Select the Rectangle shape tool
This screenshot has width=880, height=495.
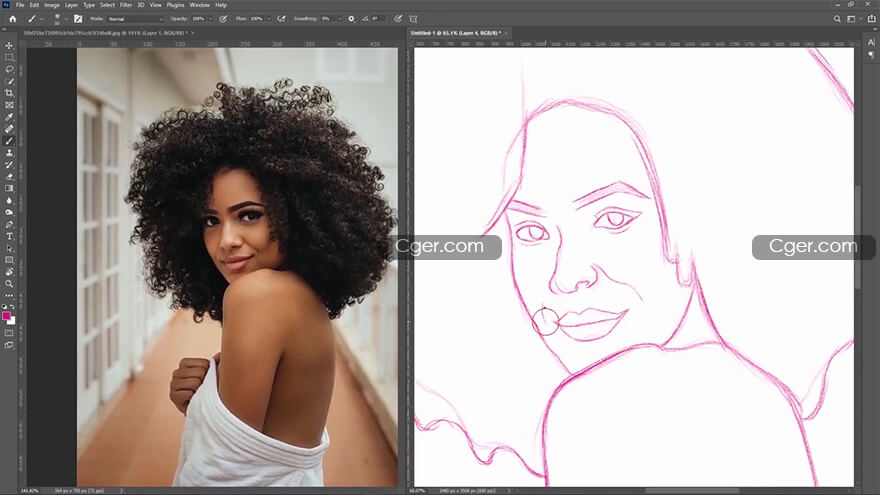click(9, 260)
